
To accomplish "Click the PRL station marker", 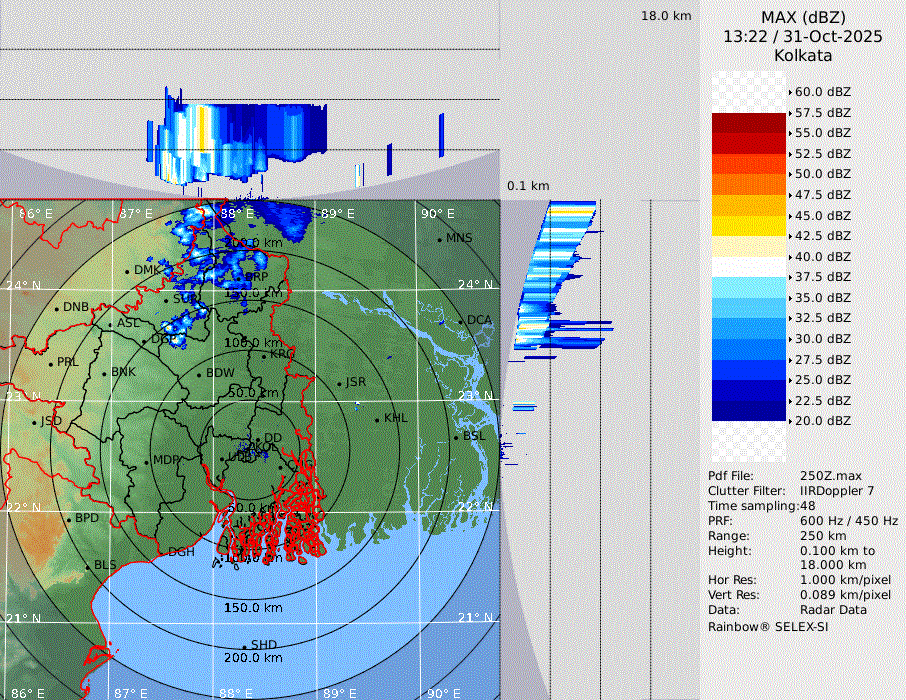I will (x=50, y=362).
